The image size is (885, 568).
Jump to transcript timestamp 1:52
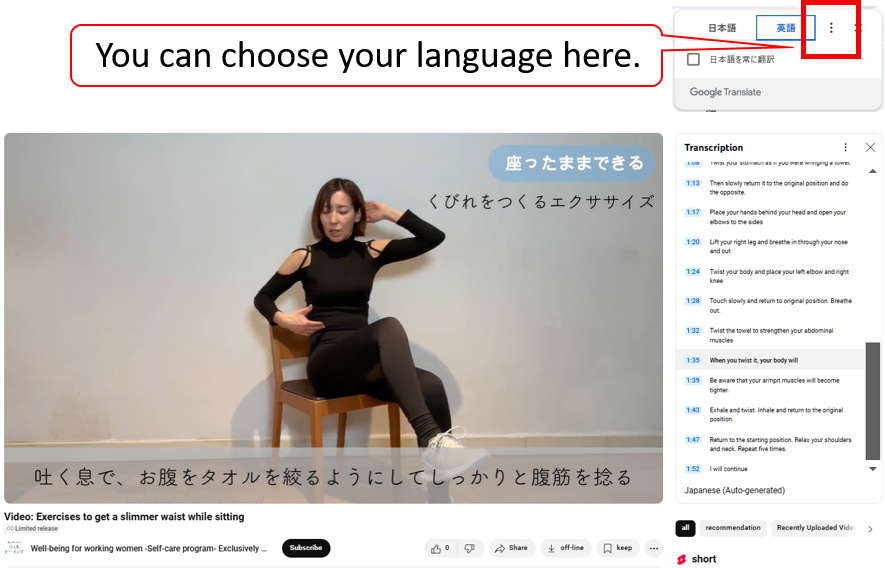point(693,469)
